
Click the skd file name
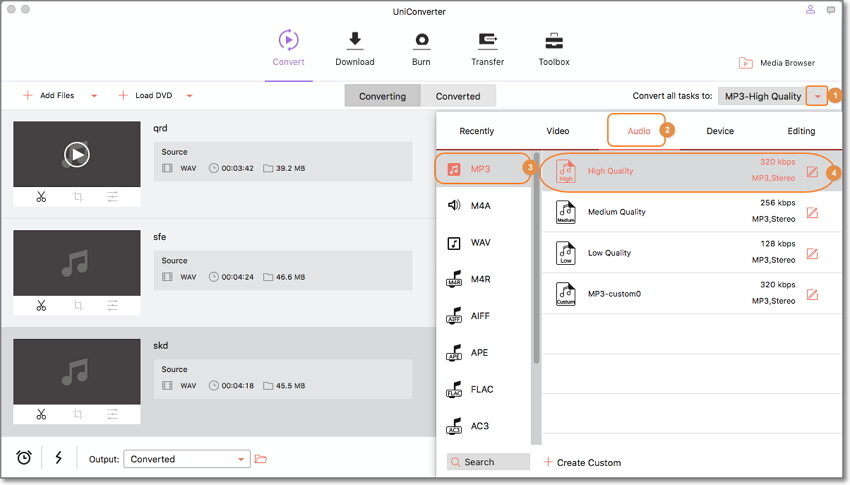click(160, 345)
